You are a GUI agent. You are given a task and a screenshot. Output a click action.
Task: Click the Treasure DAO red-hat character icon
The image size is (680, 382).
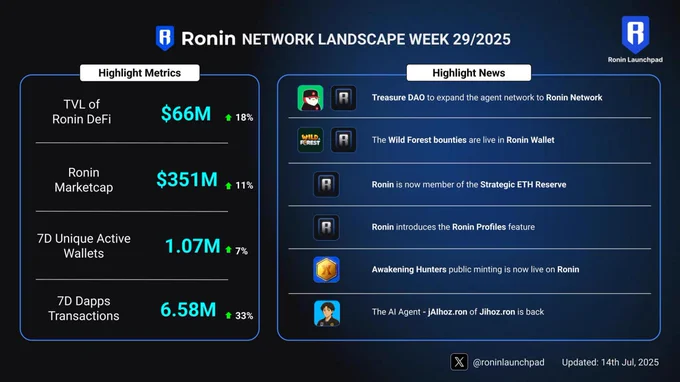[x=310, y=98]
